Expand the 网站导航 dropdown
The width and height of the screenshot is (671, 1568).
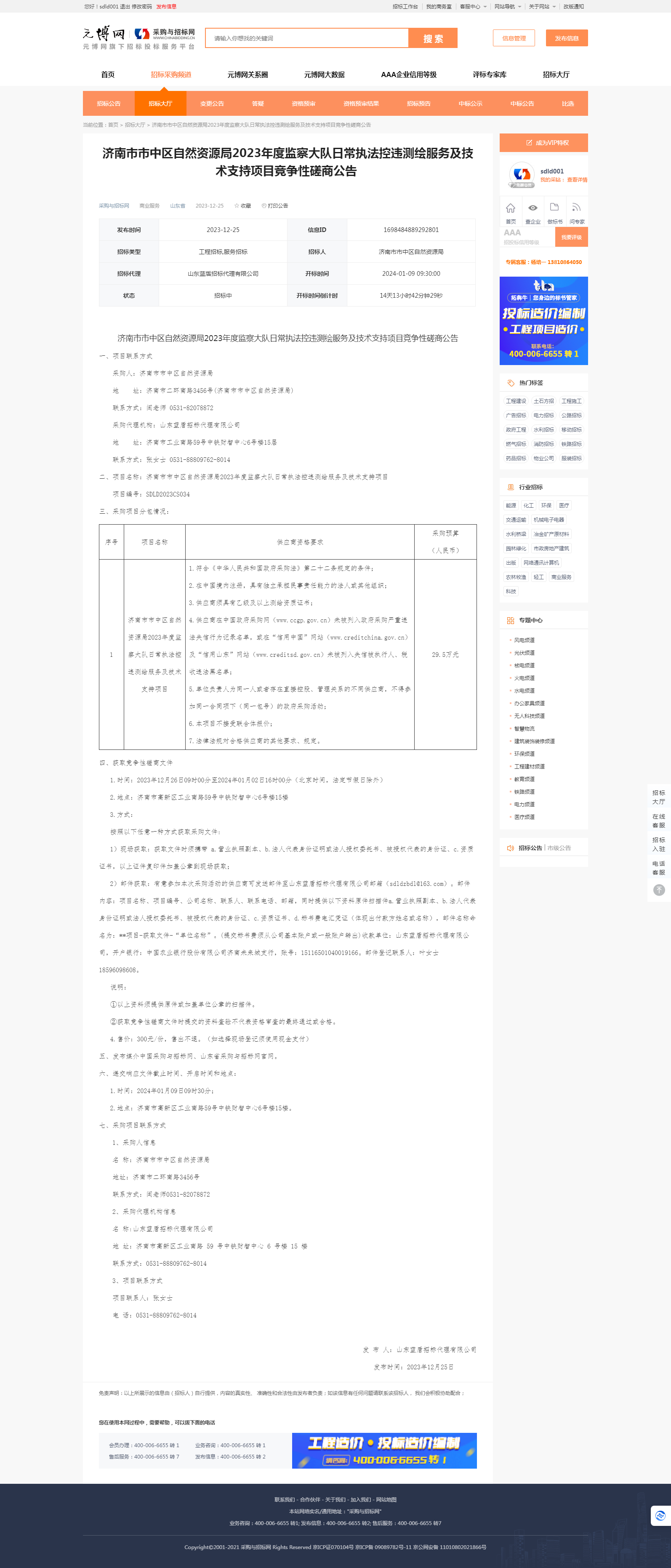[507, 7]
